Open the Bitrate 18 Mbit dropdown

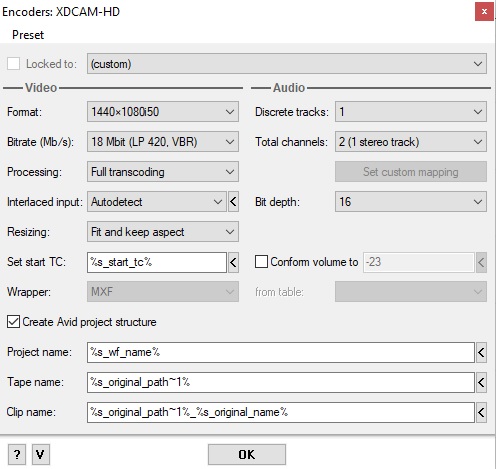click(x=163, y=142)
